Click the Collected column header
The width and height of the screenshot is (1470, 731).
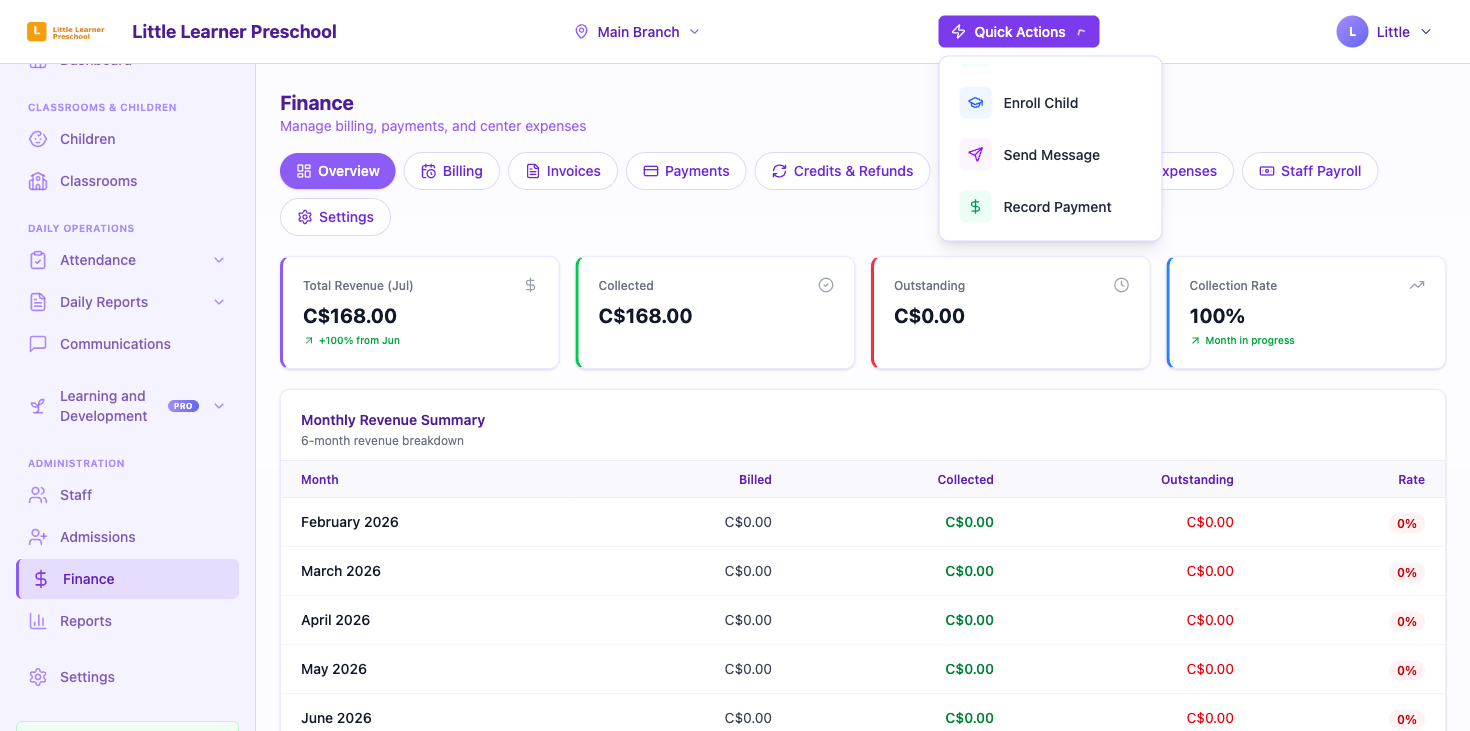(965, 480)
